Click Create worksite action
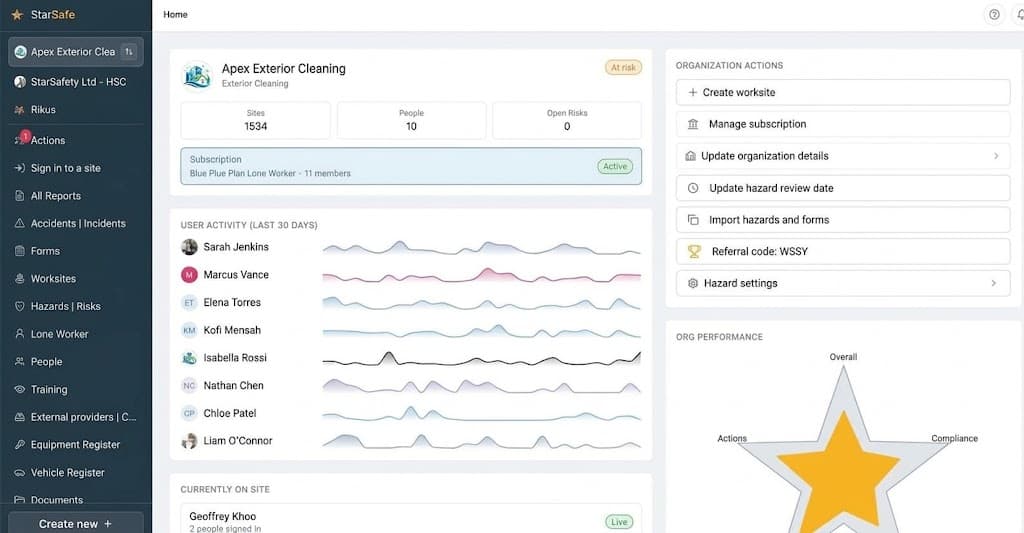Image resolution: width=1024 pixels, height=533 pixels. coord(843,92)
